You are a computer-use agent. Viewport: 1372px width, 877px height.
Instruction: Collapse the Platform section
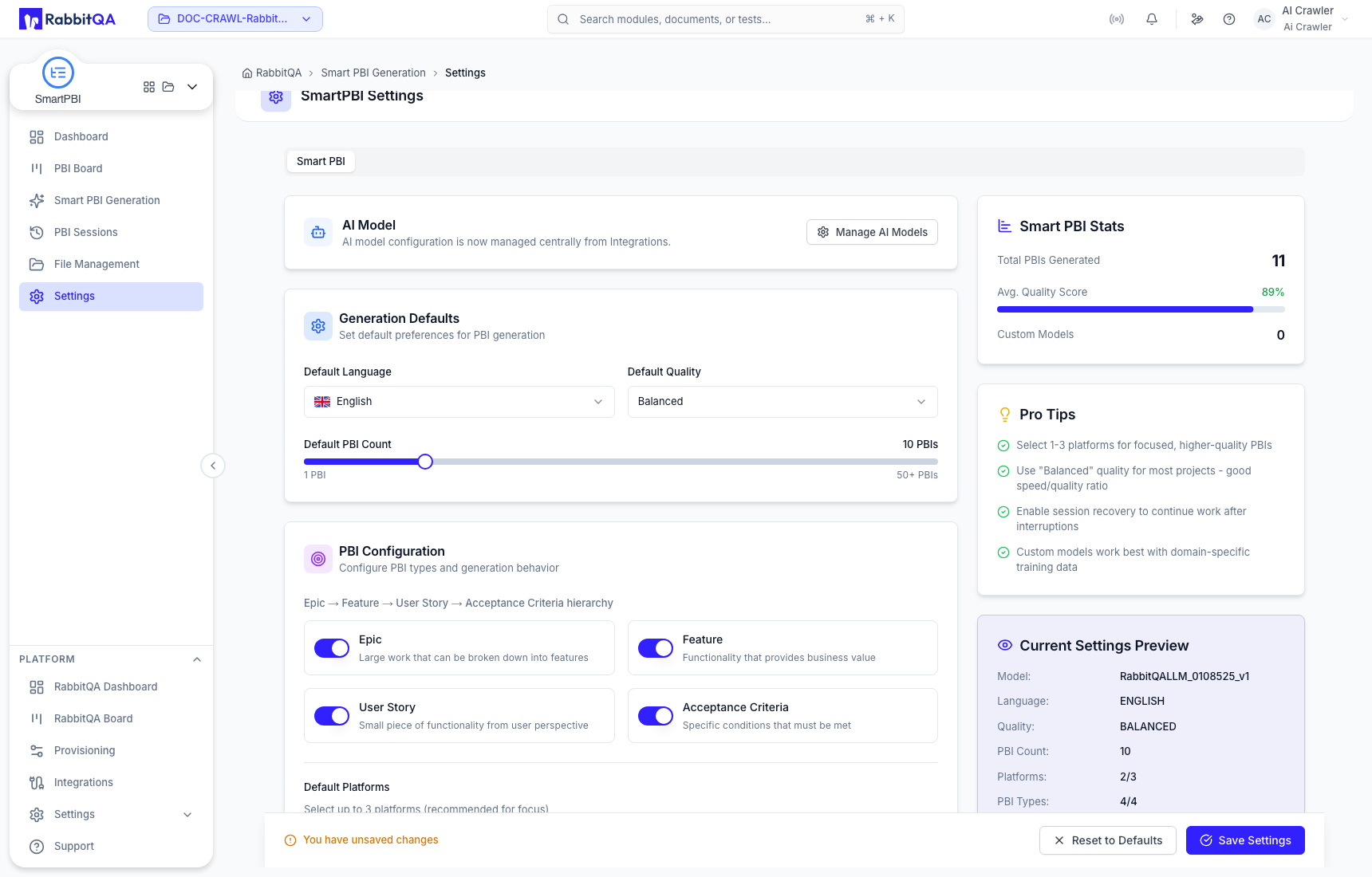pyautogui.click(x=197, y=659)
